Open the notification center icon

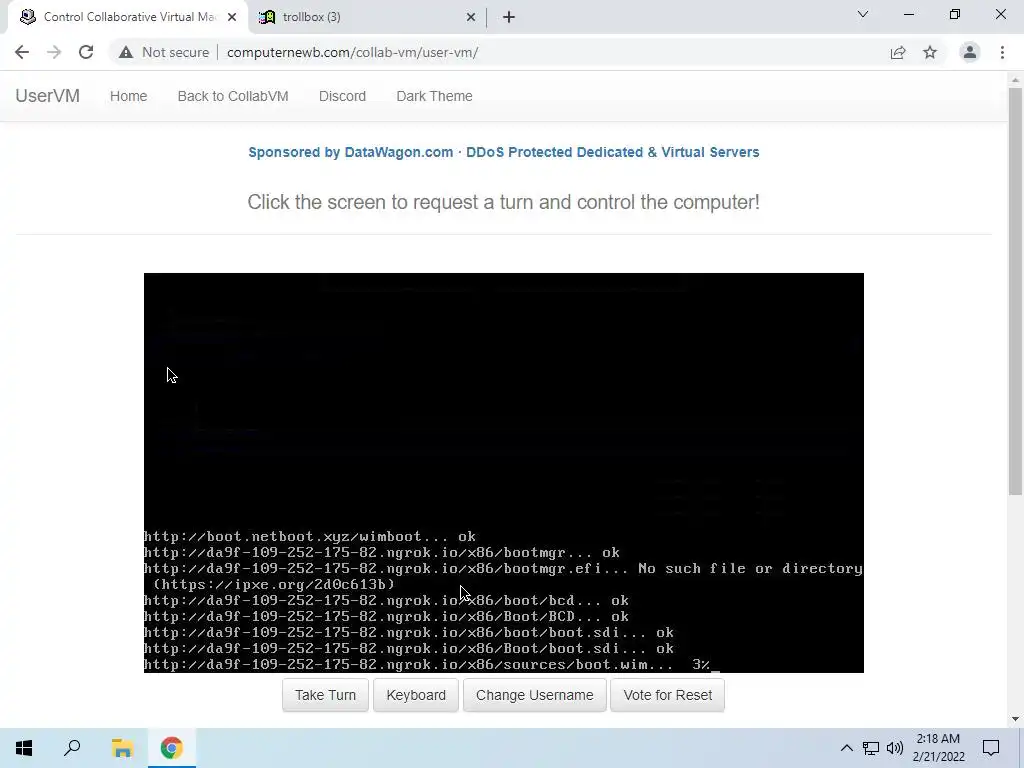[991, 748]
